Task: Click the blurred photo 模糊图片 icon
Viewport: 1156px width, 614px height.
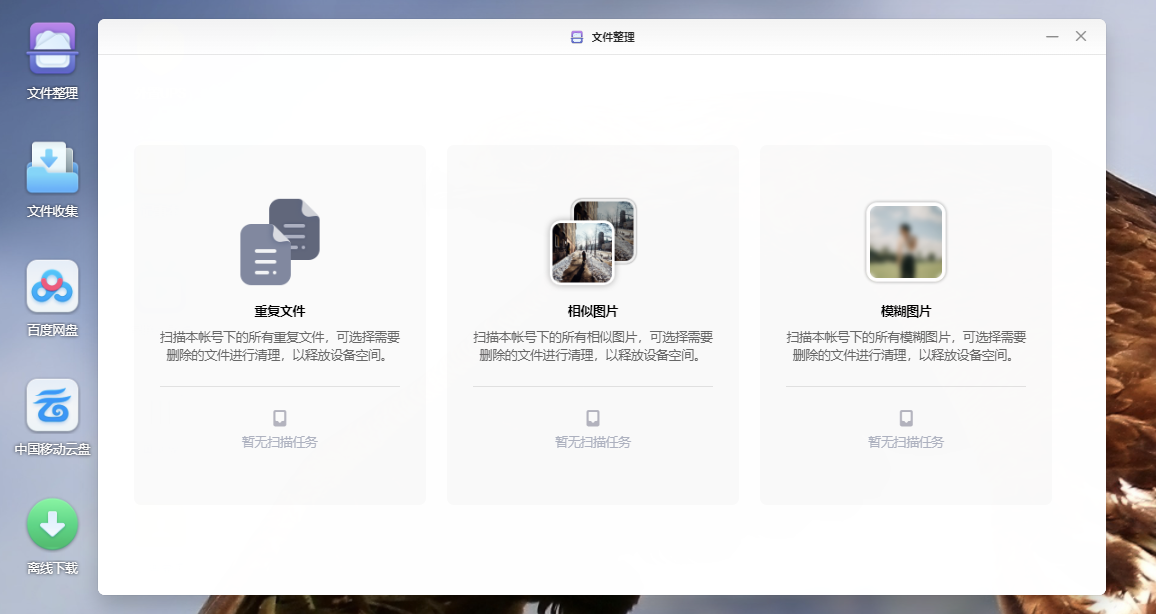Action: tap(906, 242)
